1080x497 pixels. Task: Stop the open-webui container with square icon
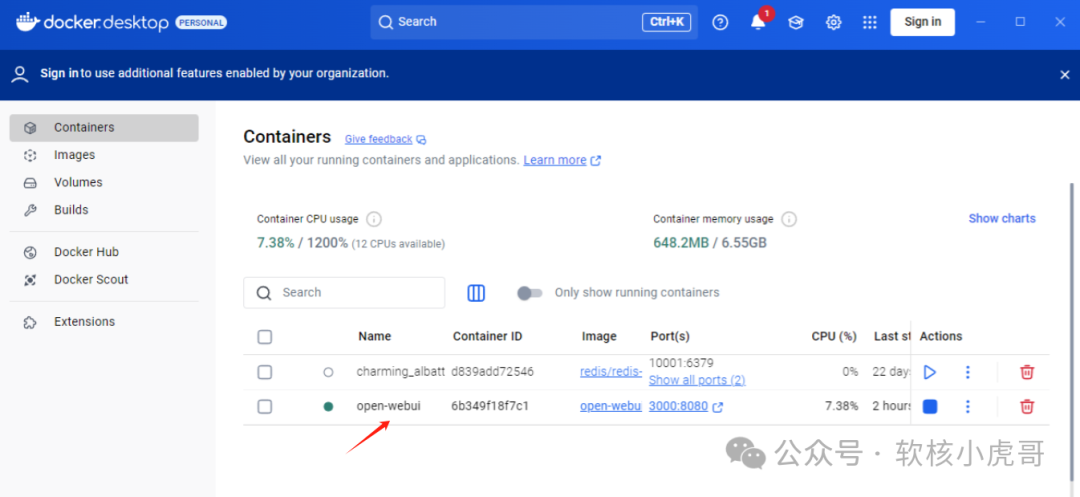930,407
